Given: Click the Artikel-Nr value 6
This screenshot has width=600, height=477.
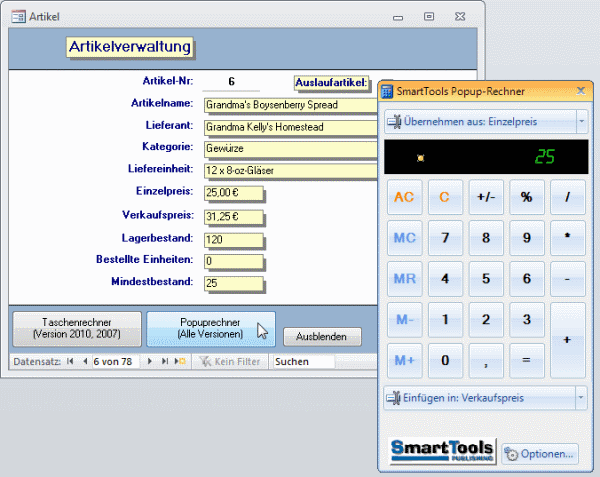Looking at the screenshot, I should tap(231, 82).
